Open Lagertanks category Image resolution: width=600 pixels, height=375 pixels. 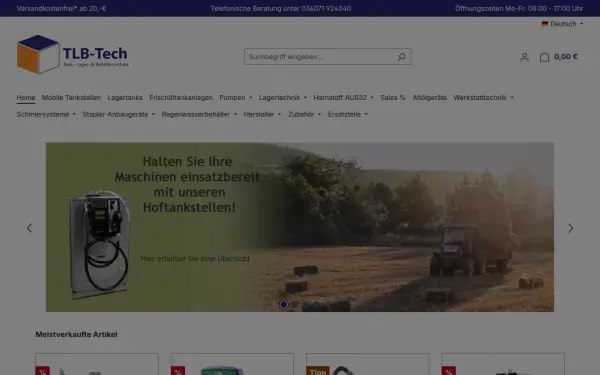tap(125, 98)
